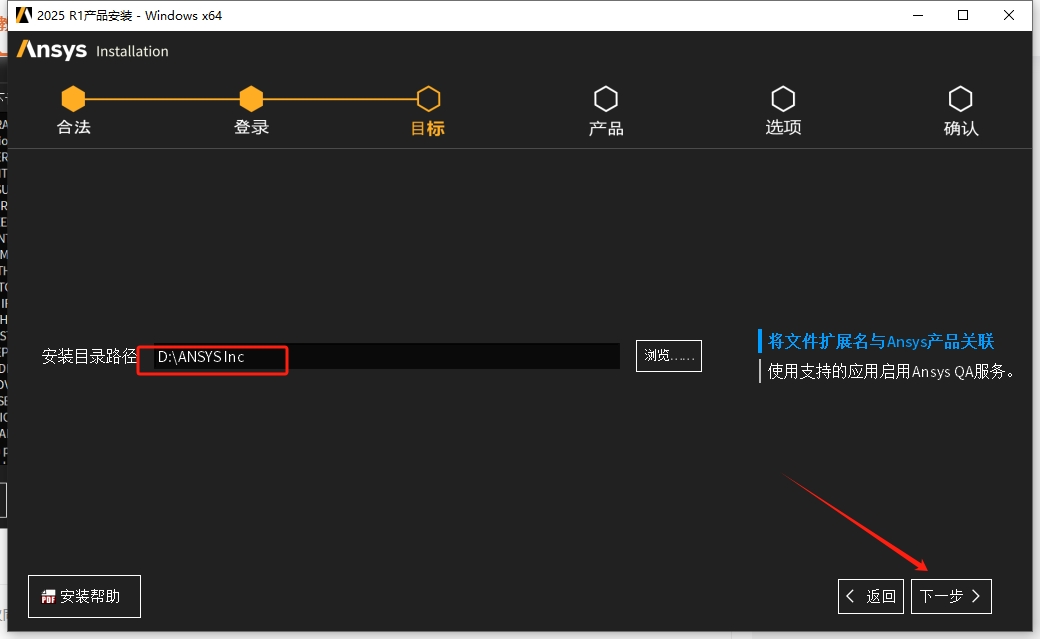
Task: Maximize the installer window
Action: pos(963,15)
